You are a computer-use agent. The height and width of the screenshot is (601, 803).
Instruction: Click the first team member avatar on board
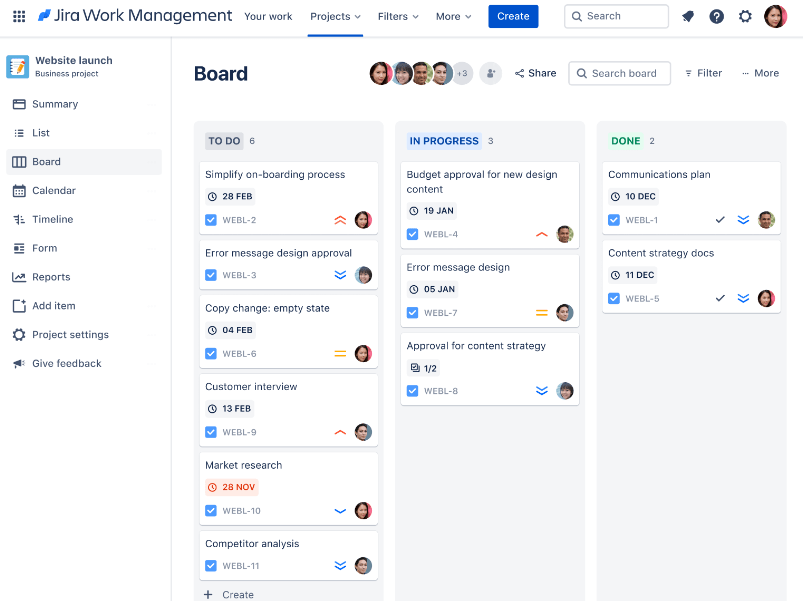(380, 73)
